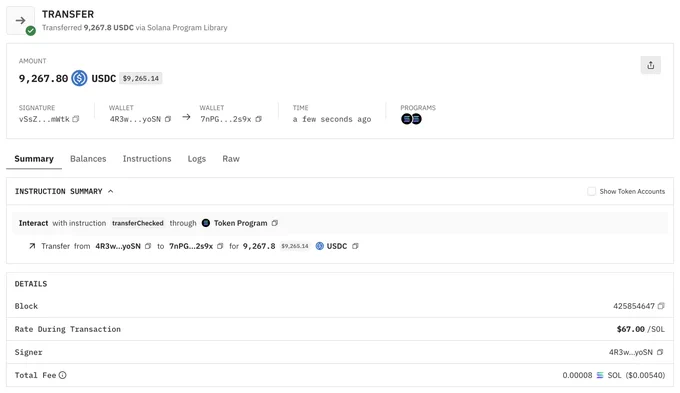Image resolution: width=680 pixels, height=393 pixels.
Task: Click the $9,265.14 value badge near amount
Action: pos(141,79)
